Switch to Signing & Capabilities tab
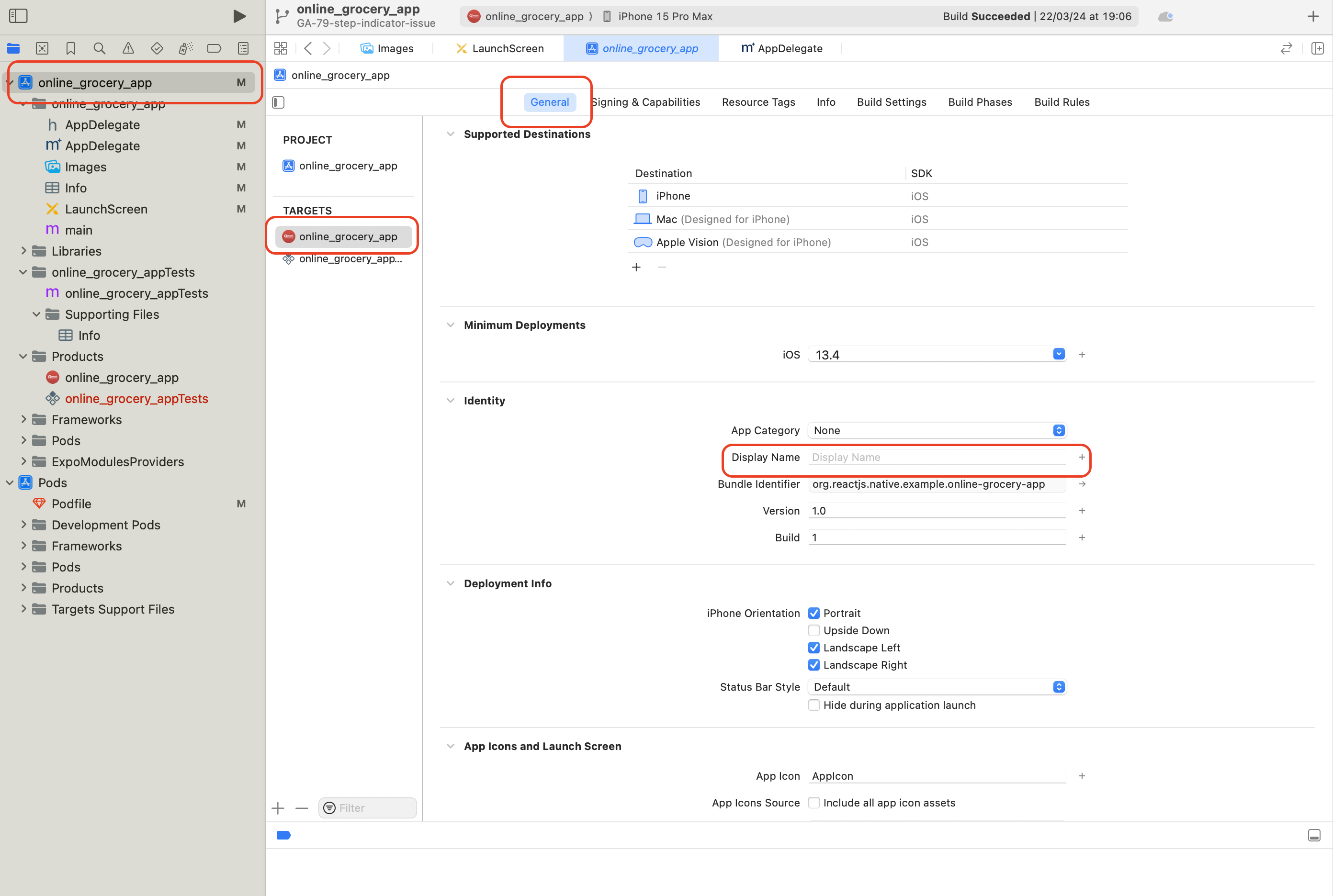The image size is (1333, 896). [645, 102]
